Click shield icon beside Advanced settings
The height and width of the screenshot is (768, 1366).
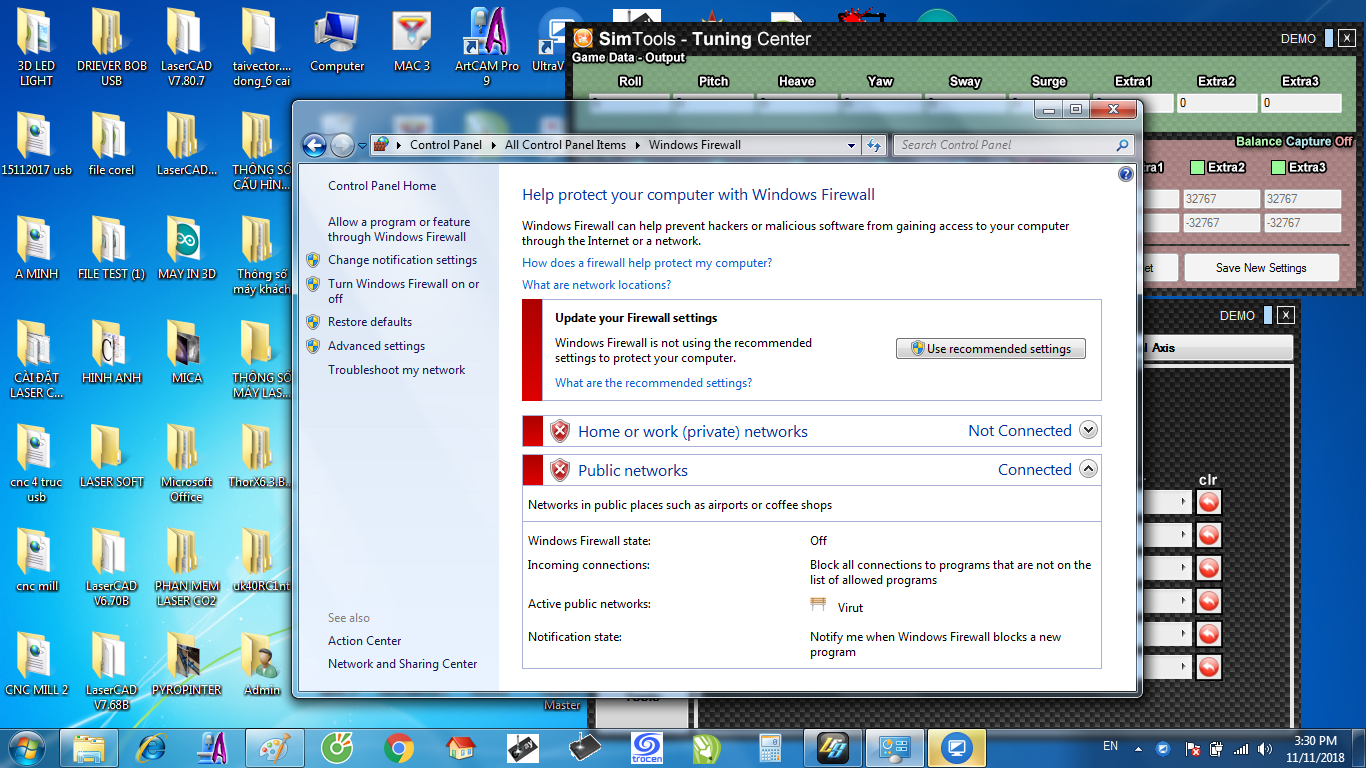(x=313, y=346)
